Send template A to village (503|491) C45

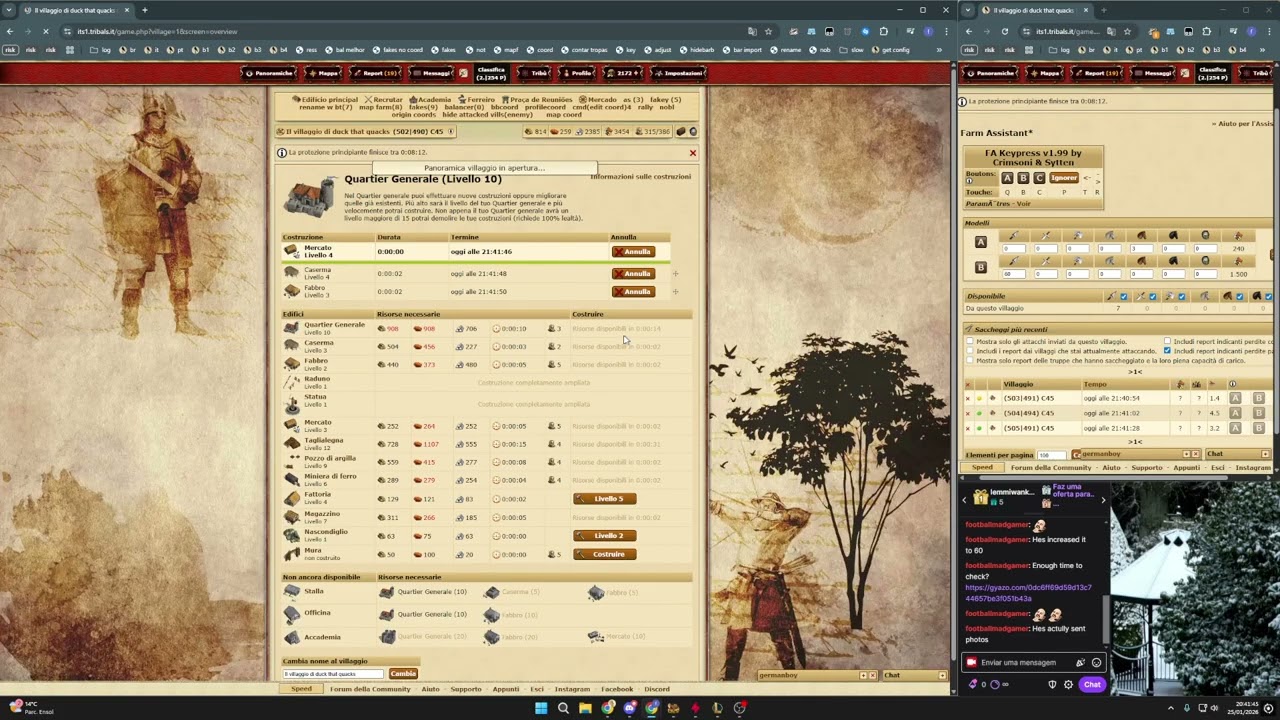(1235, 398)
